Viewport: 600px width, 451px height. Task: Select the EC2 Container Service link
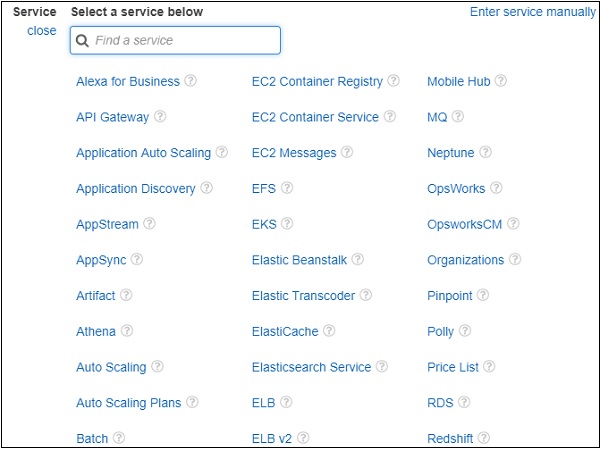[x=315, y=117]
